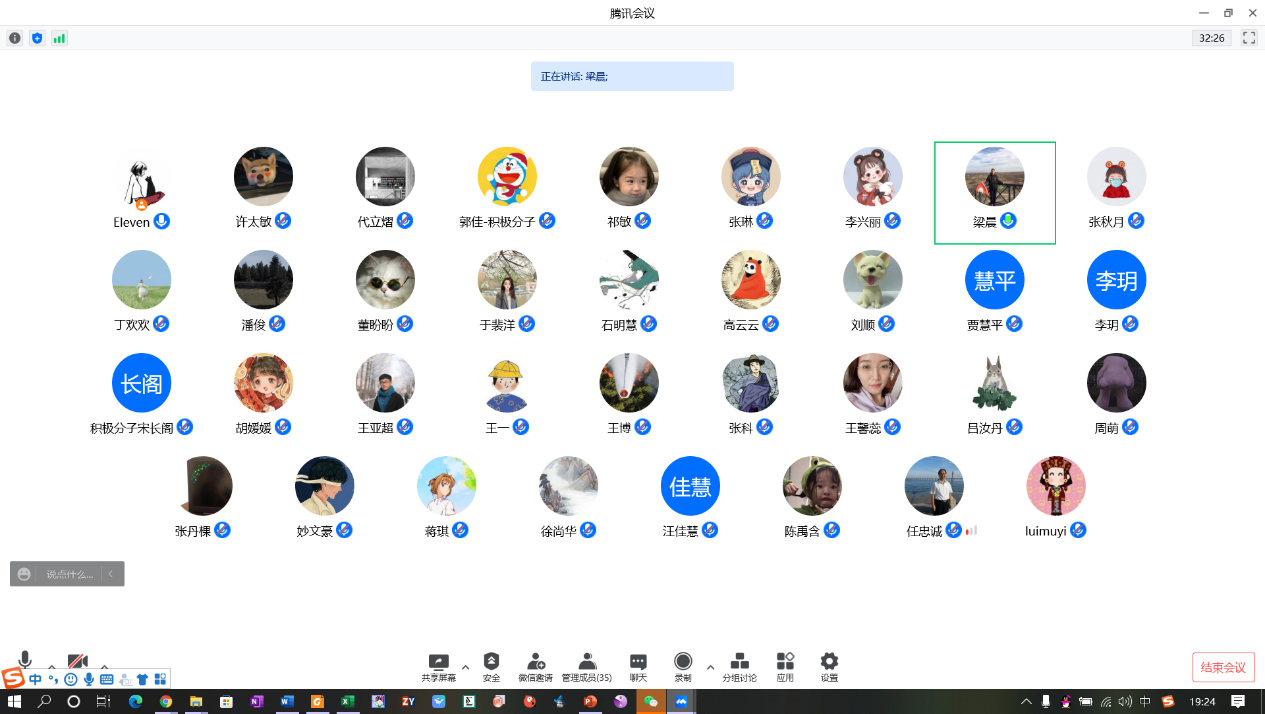Collapse the chat input bar arrow

pos(111,574)
